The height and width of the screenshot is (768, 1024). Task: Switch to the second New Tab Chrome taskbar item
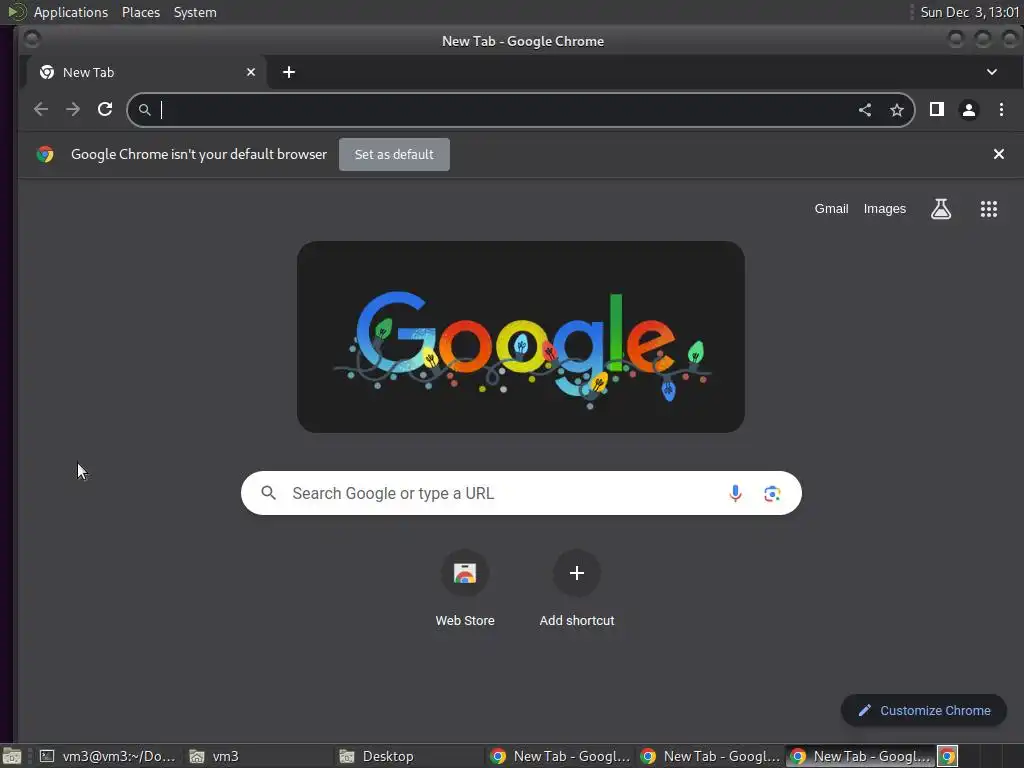710,756
